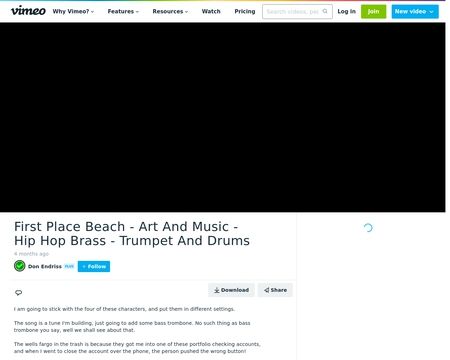
Task: Open the New video dropdown button
Action: [415, 11]
